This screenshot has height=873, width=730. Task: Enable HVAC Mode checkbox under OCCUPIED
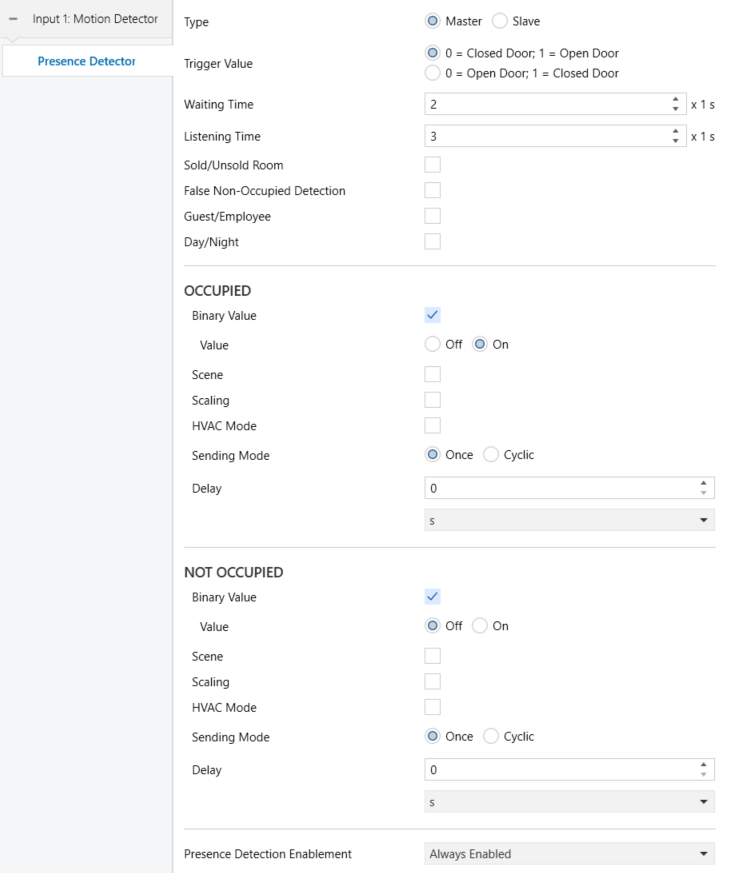[x=433, y=425]
